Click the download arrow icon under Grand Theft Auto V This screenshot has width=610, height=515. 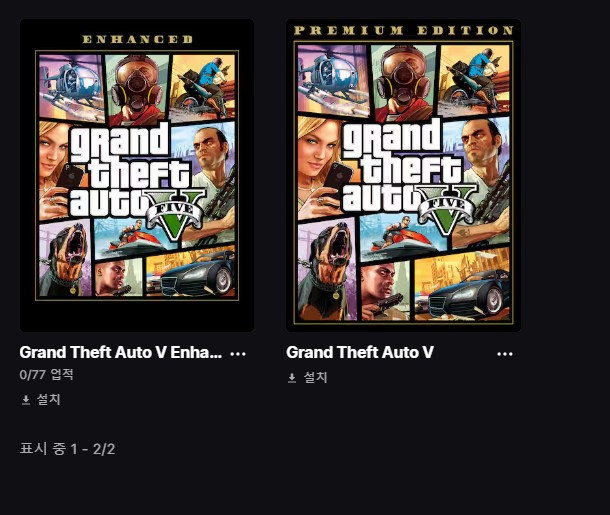click(292, 378)
